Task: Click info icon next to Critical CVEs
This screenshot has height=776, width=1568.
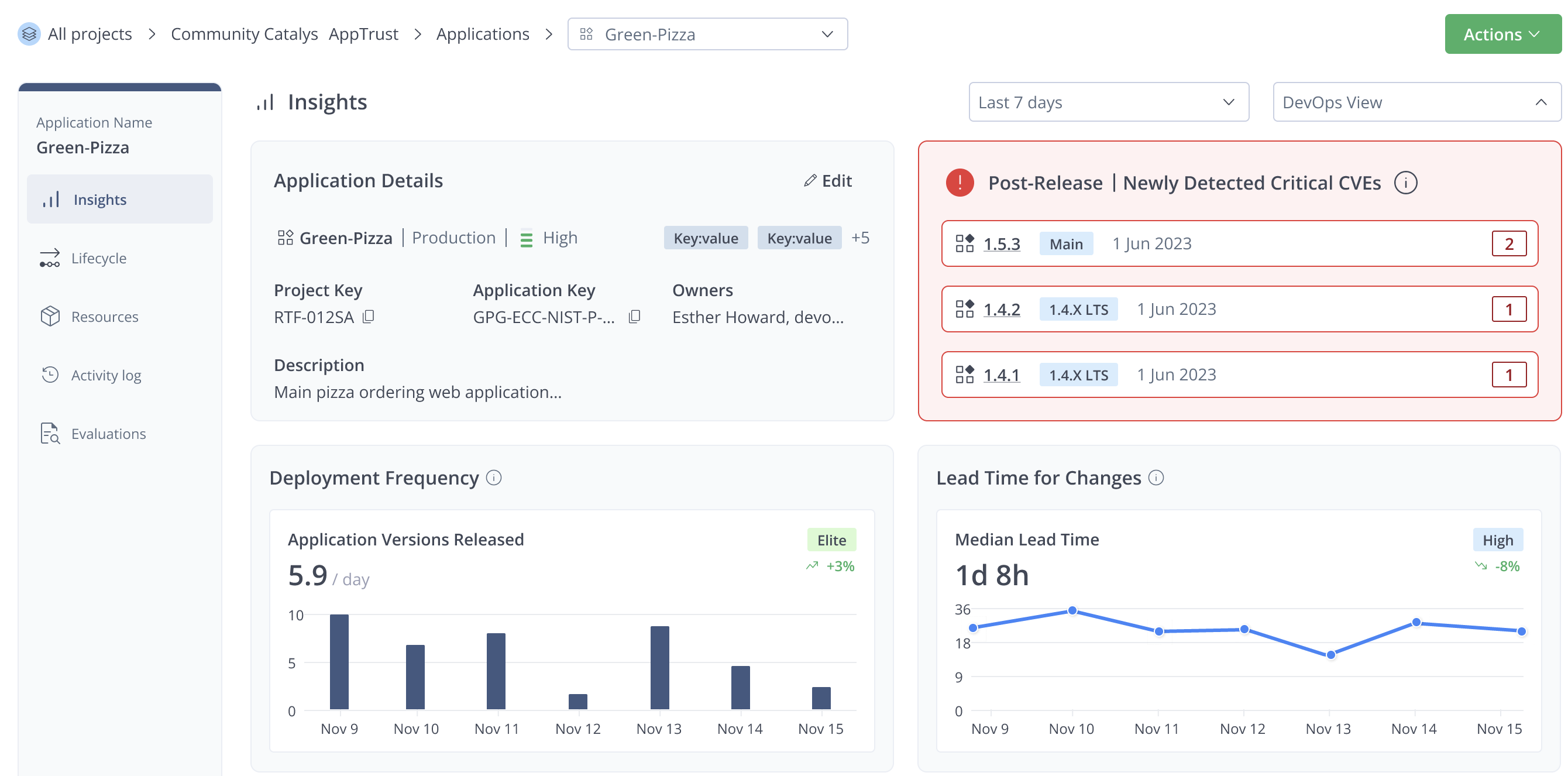Action: pos(1405,183)
